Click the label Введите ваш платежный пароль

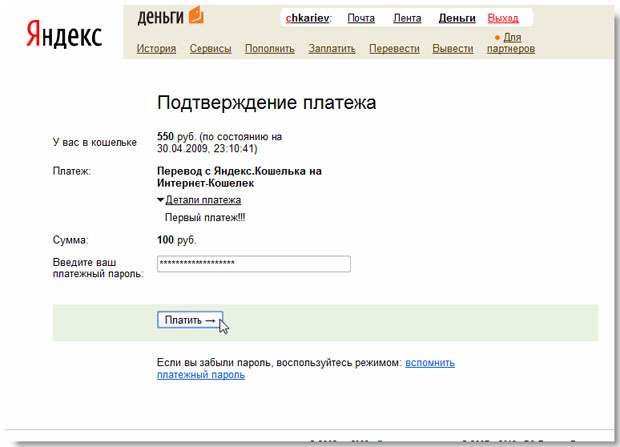[98, 268]
